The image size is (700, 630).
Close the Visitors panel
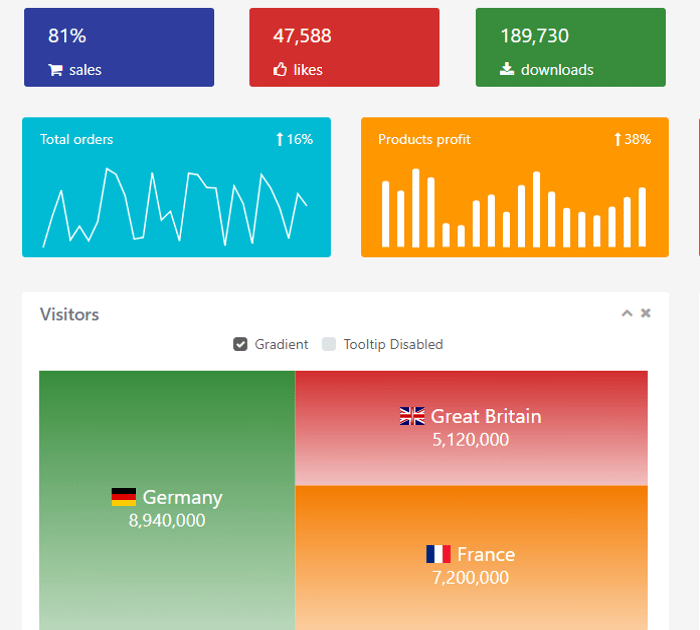(x=646, y=313)
